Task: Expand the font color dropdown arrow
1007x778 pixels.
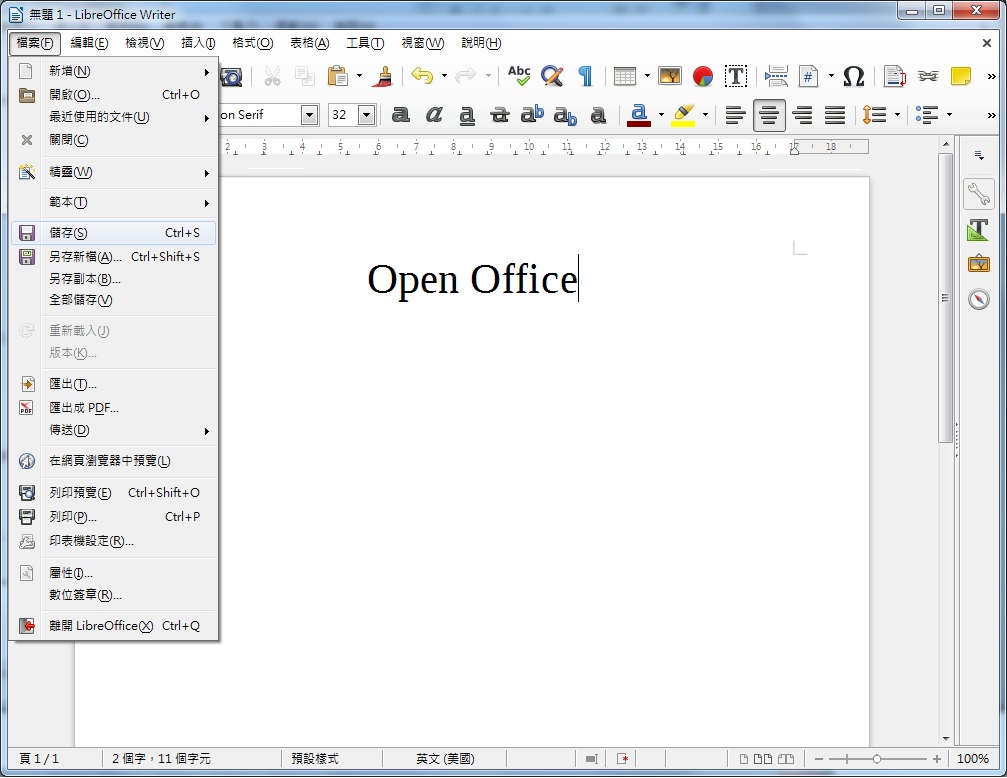Action: (x=661, y=115)
